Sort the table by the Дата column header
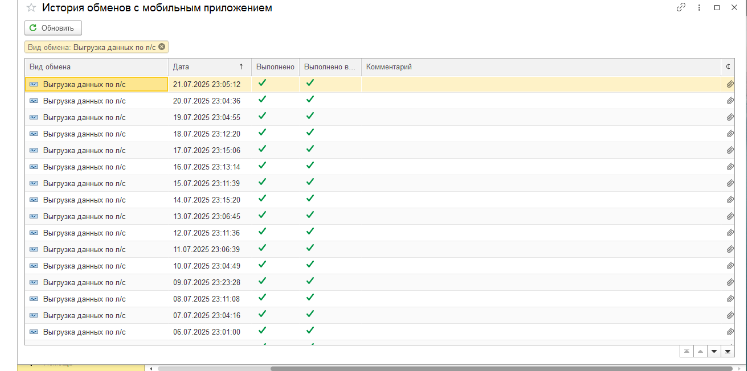Screen dimensions: 747x371 point(210,67)
